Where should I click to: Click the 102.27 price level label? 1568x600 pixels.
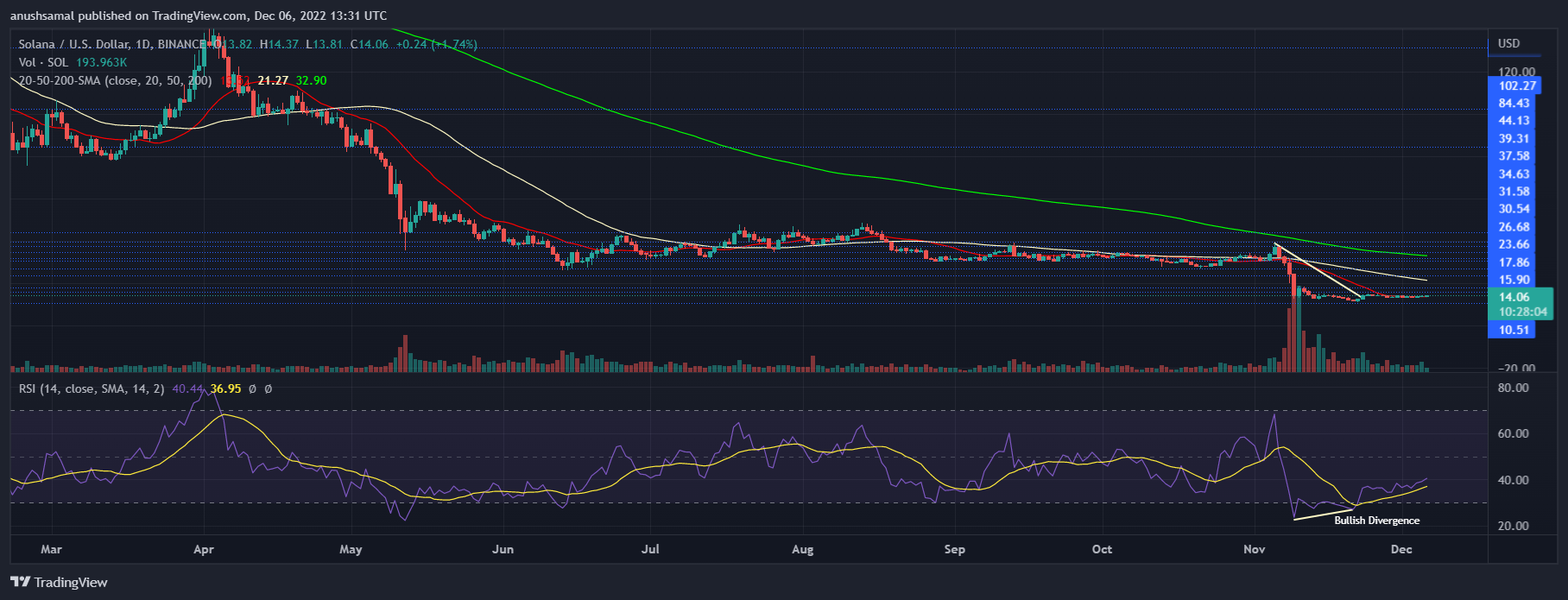(1517, 85)
